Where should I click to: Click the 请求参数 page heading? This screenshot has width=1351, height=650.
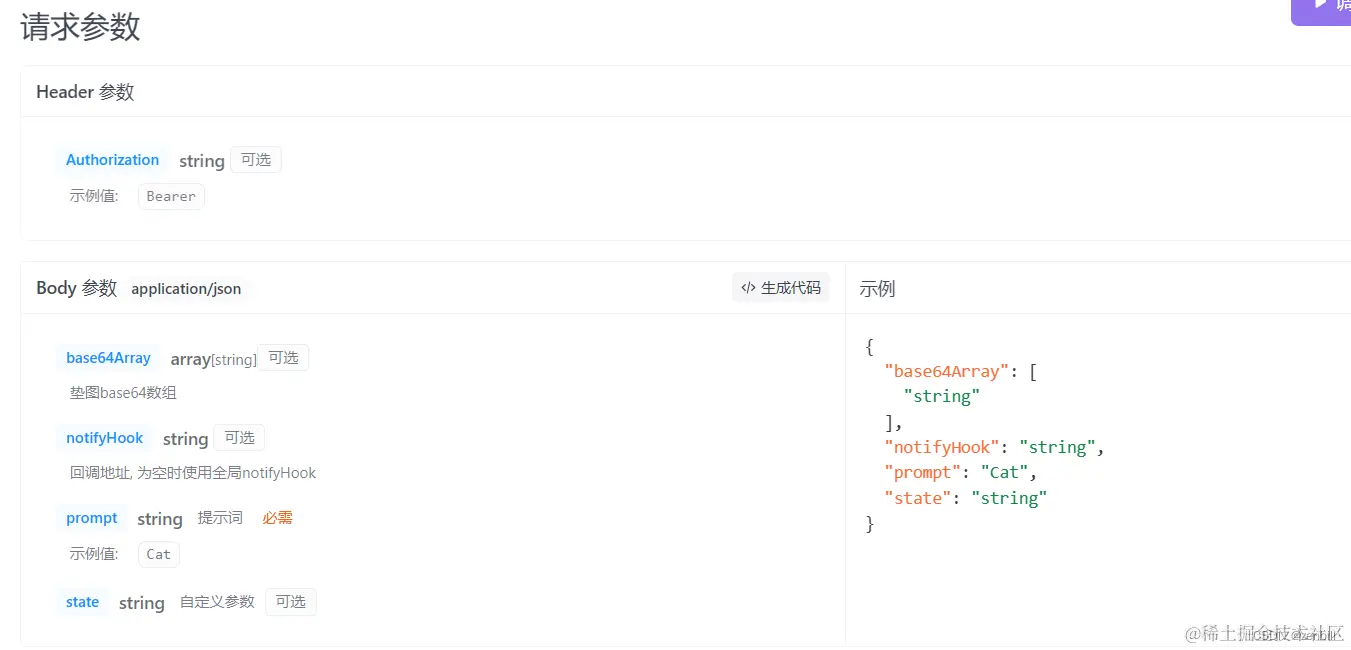[80, 27]
